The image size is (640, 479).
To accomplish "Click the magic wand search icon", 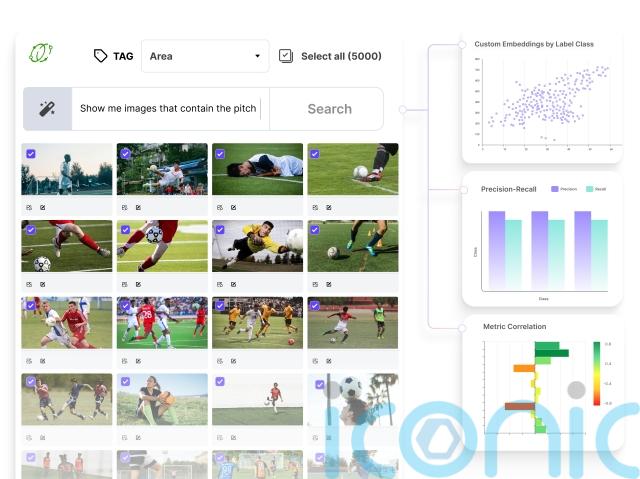I will coord(47,109).
